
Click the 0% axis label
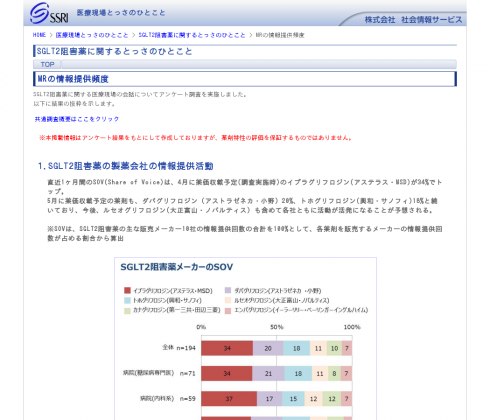point(201,327)
